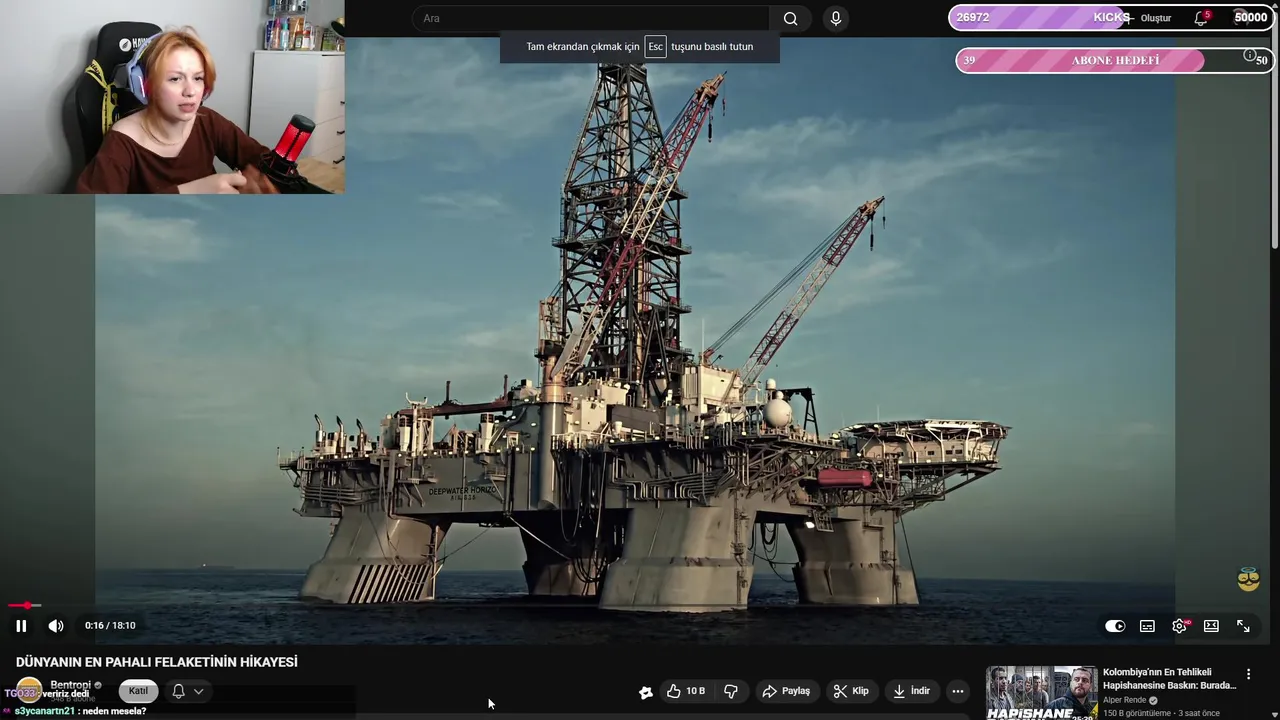Like the video with thumbs up
The width and height of the screenshot is (1280, 720).
pos(686,691)
